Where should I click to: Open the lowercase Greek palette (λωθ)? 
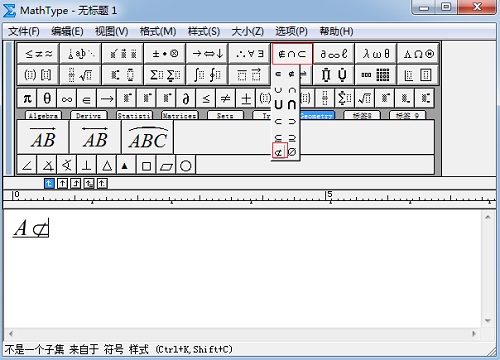click(x=376, y=53)
